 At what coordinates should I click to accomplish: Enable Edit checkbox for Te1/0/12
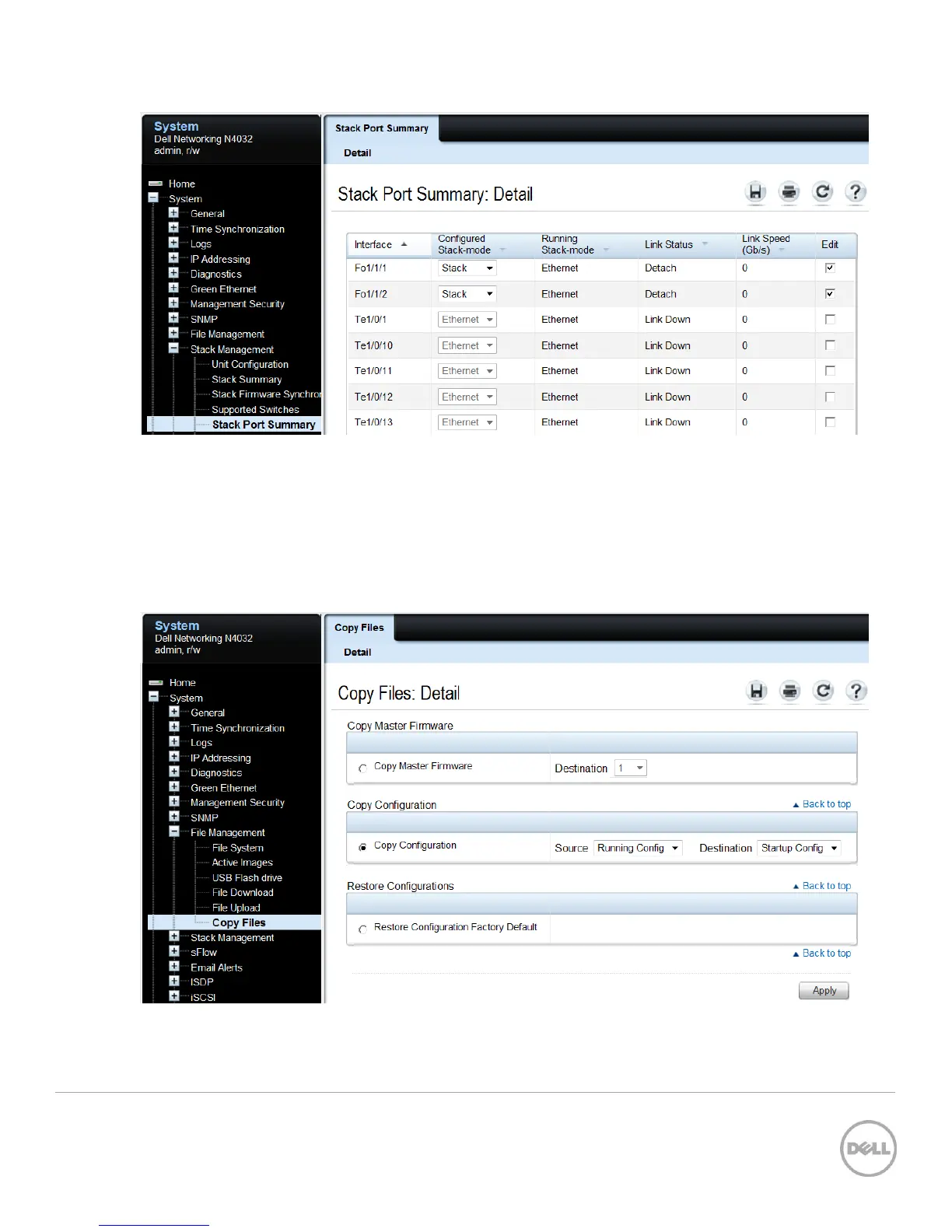tap(830, 397)
